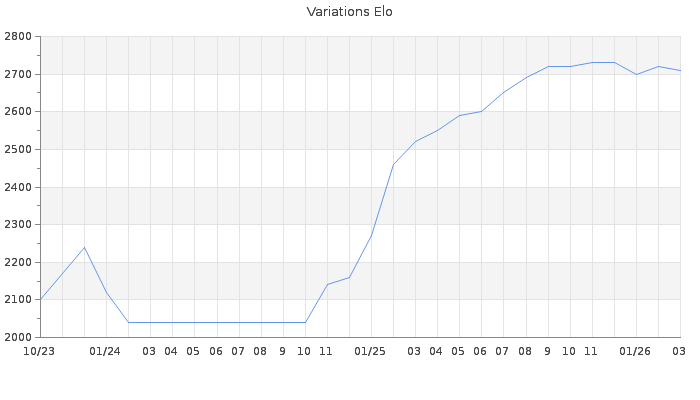Click the 01/25 x-axis date label
The height and width of the screenshot is (400, 700).
(x=370, y=351)
